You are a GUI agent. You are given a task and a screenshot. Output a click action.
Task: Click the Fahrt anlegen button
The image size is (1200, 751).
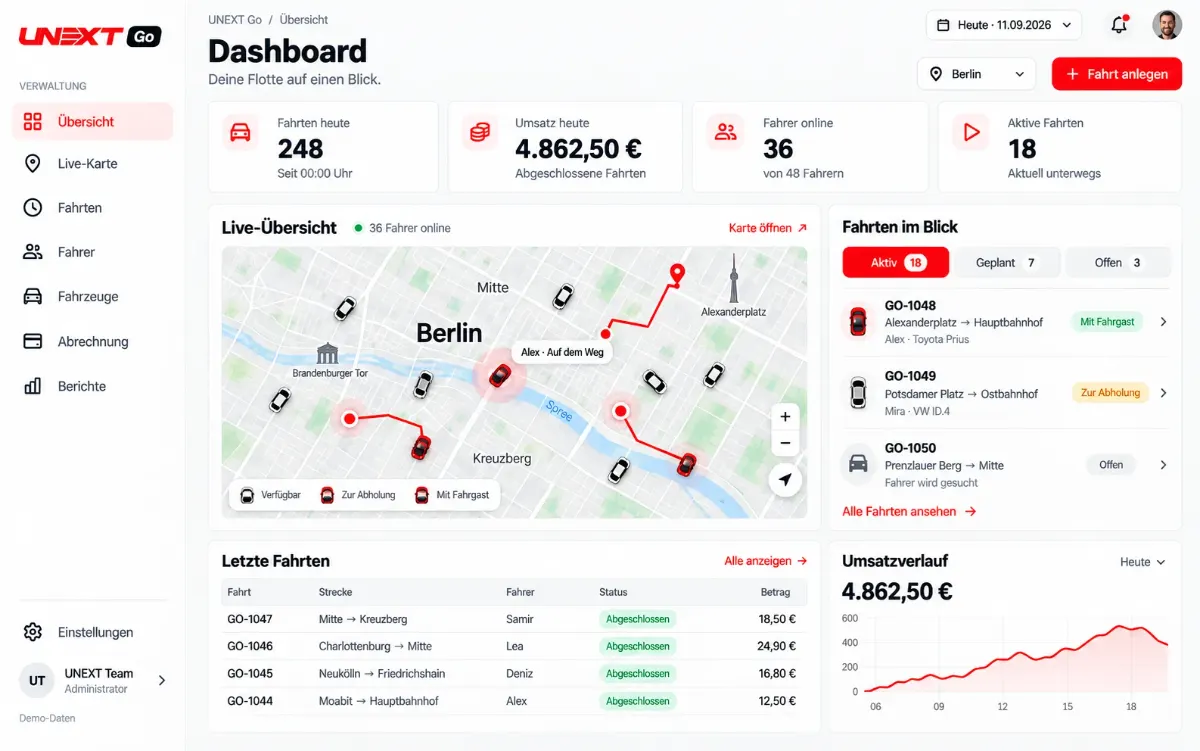(x=1117, y=74)
